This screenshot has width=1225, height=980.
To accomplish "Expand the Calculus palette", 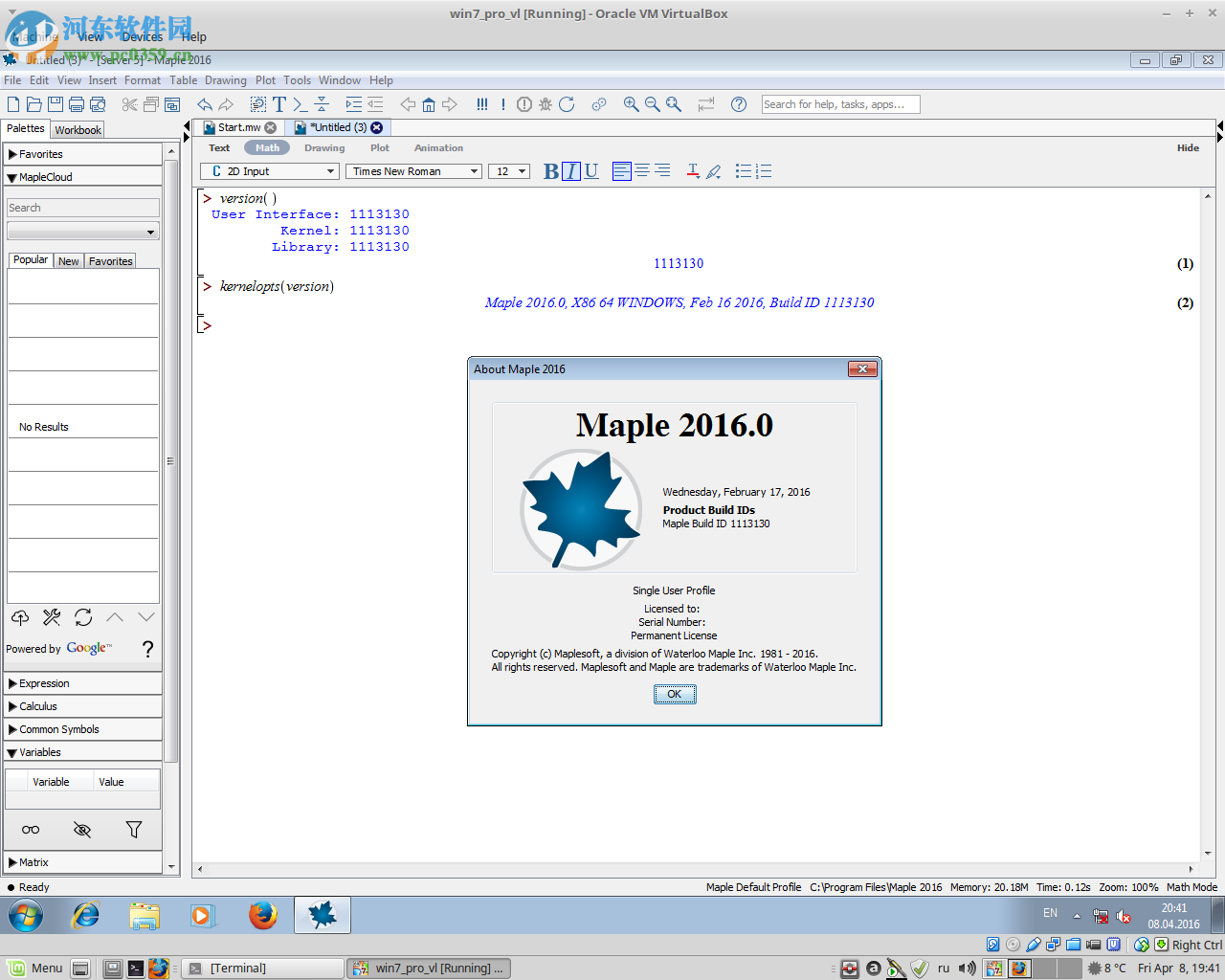I will tap(83, 706).
